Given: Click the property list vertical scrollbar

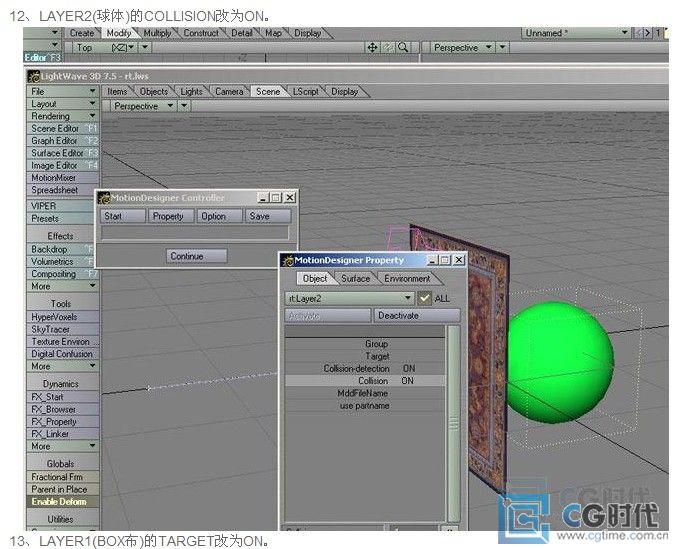Looking at the screenshot, I should click(x=454, y=423).
